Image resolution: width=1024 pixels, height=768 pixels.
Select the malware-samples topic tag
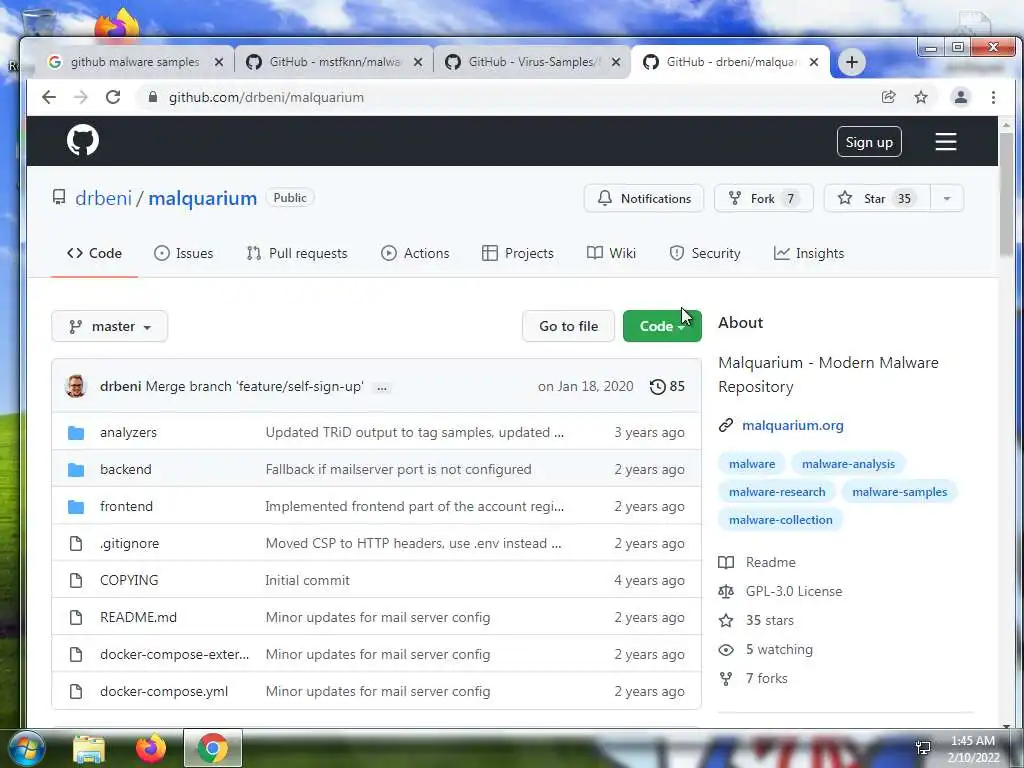[899, 492]
